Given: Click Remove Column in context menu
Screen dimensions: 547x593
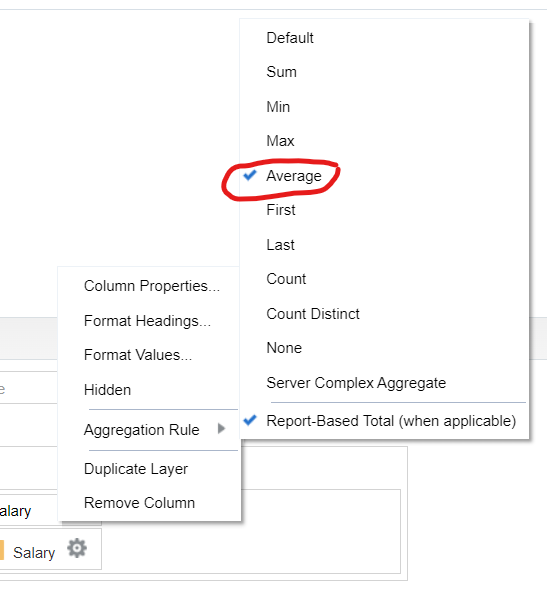Looking at the screenshot, I should (139, 503).
